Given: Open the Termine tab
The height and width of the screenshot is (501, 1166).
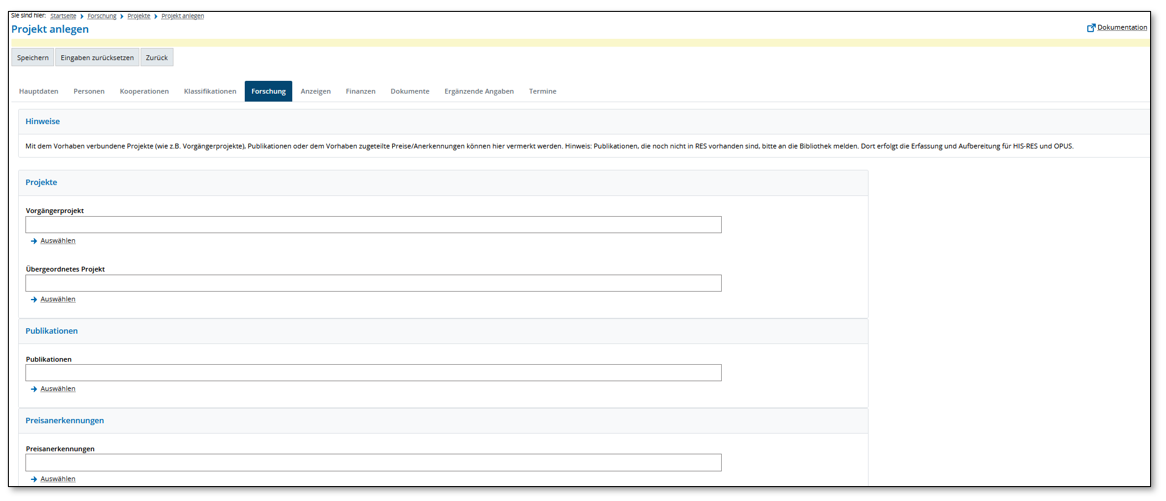Looking at the screenshot, I should coord(542,92).
